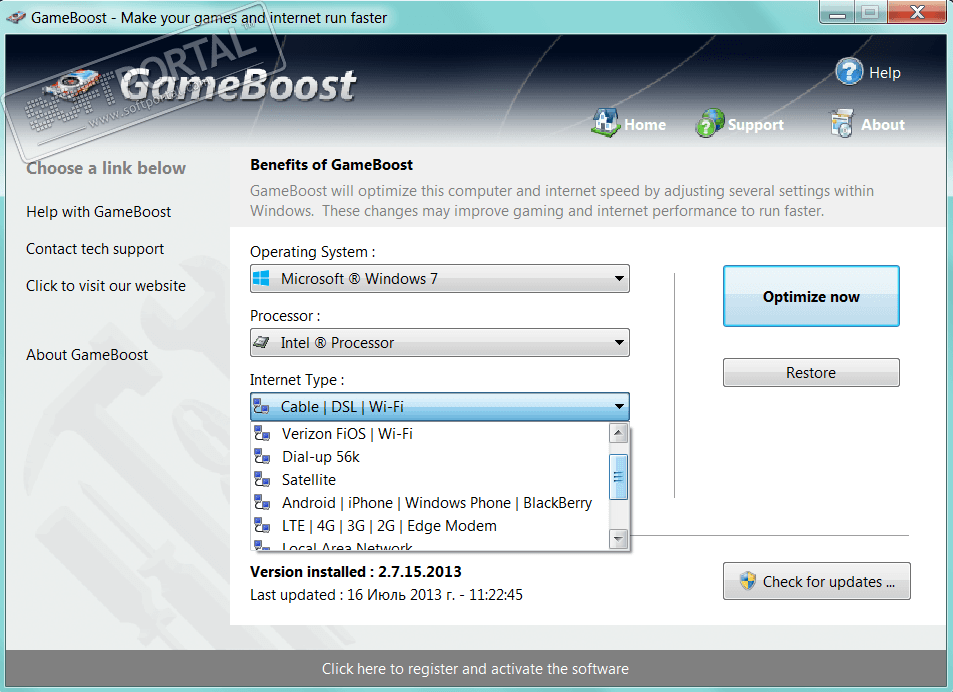Open the Processor dropdown
The height and width of the screenshot is (692, 953).
[439, 343]
